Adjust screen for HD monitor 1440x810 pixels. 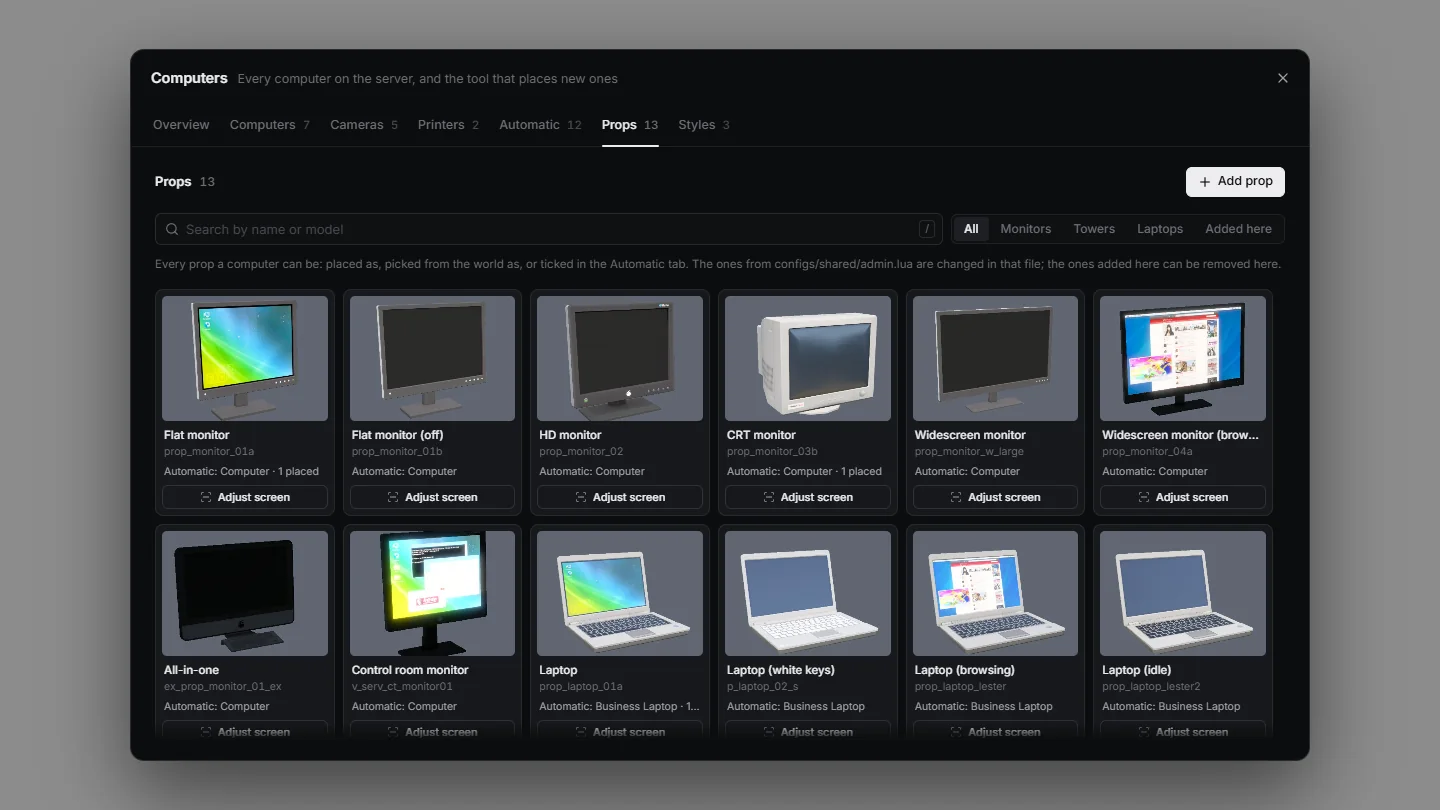(x=620, y=497)
